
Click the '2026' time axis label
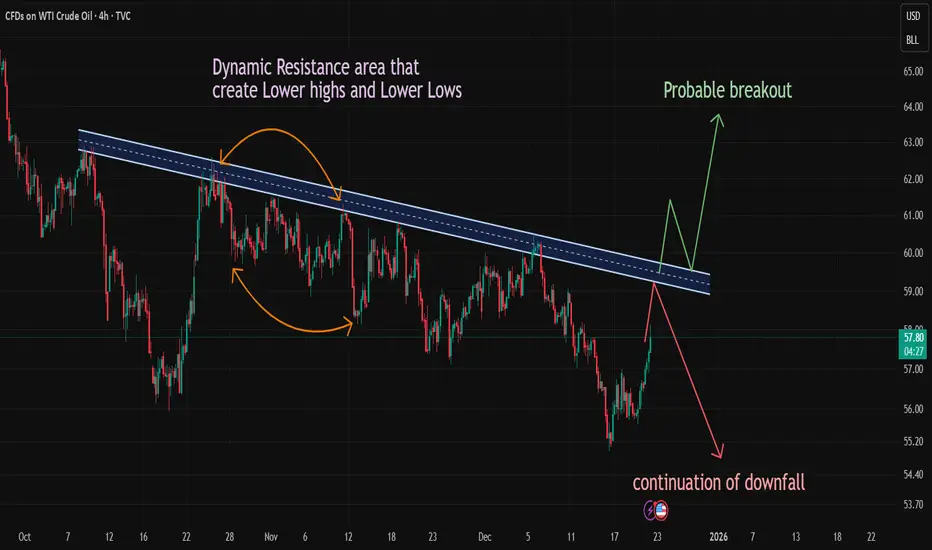click(x=718, y=537)
